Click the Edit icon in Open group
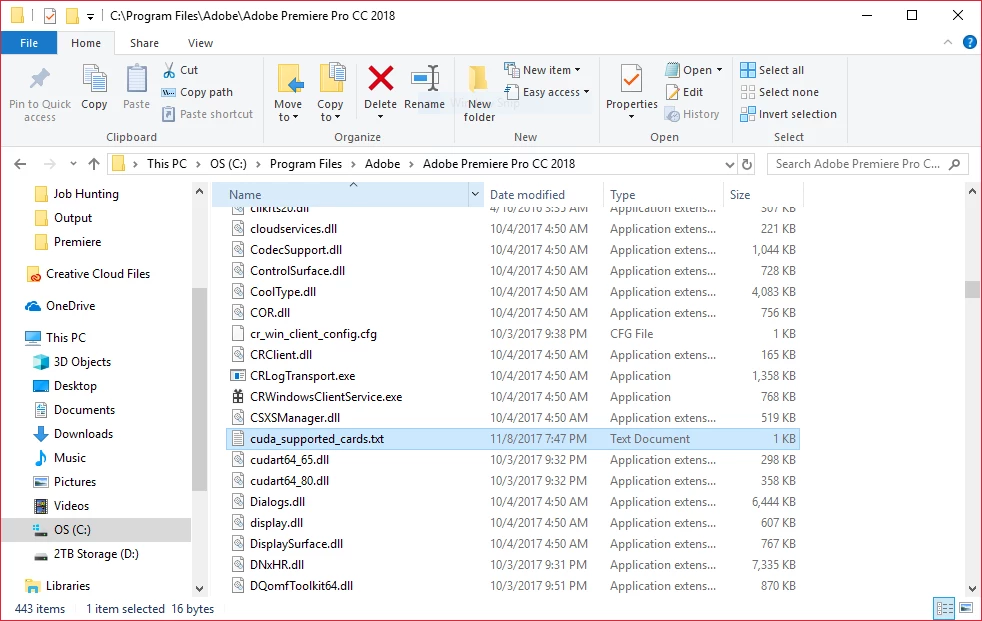The width and height of the screenshot is (982, 621). click(673, 92)
